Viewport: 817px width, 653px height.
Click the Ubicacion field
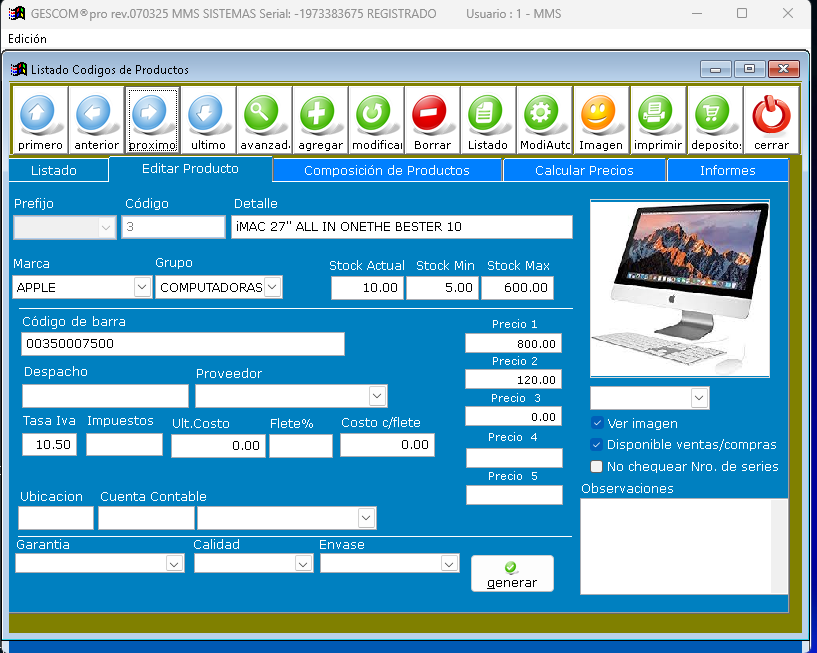click(56, 518)
